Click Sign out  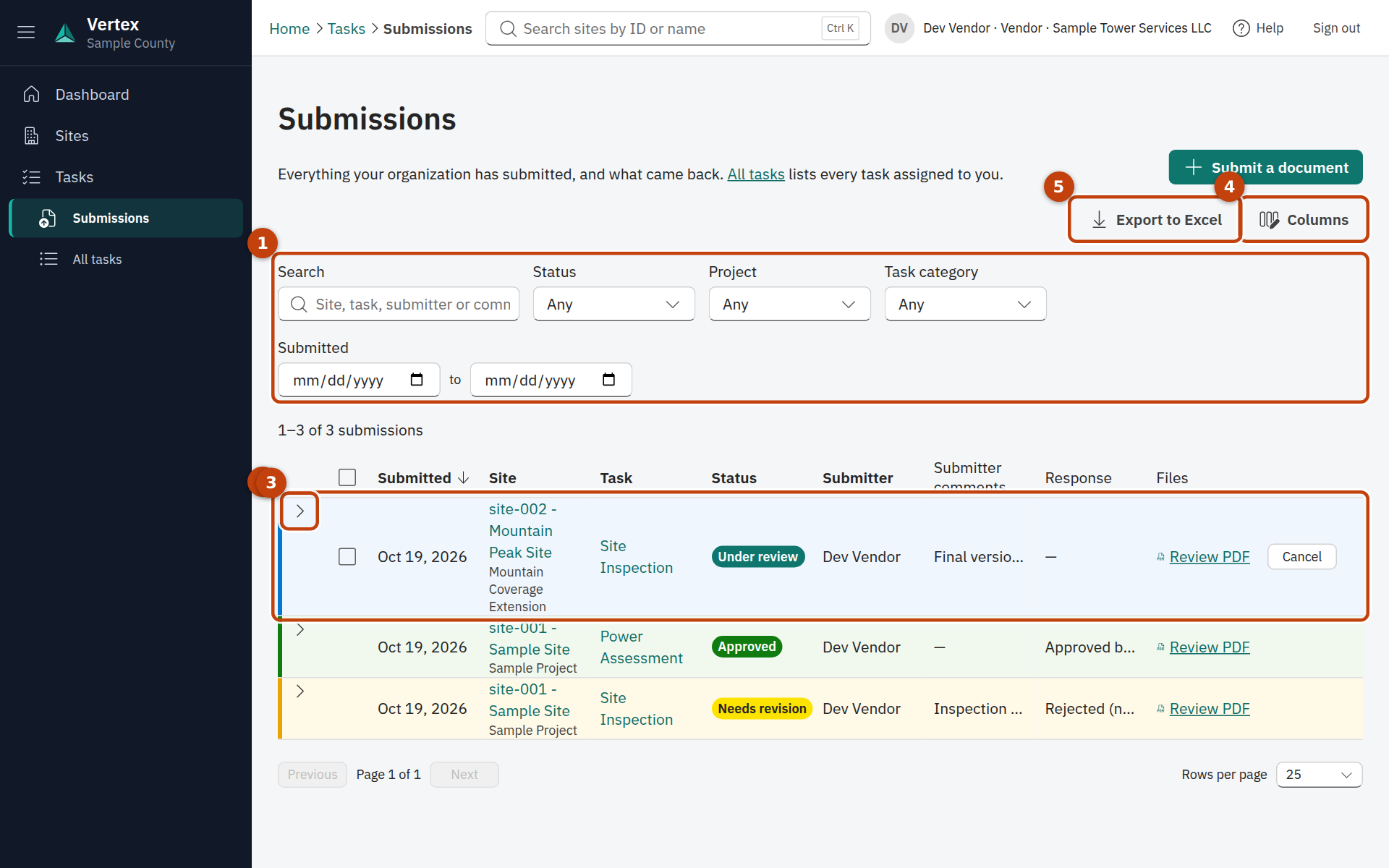coord(1336,28)
